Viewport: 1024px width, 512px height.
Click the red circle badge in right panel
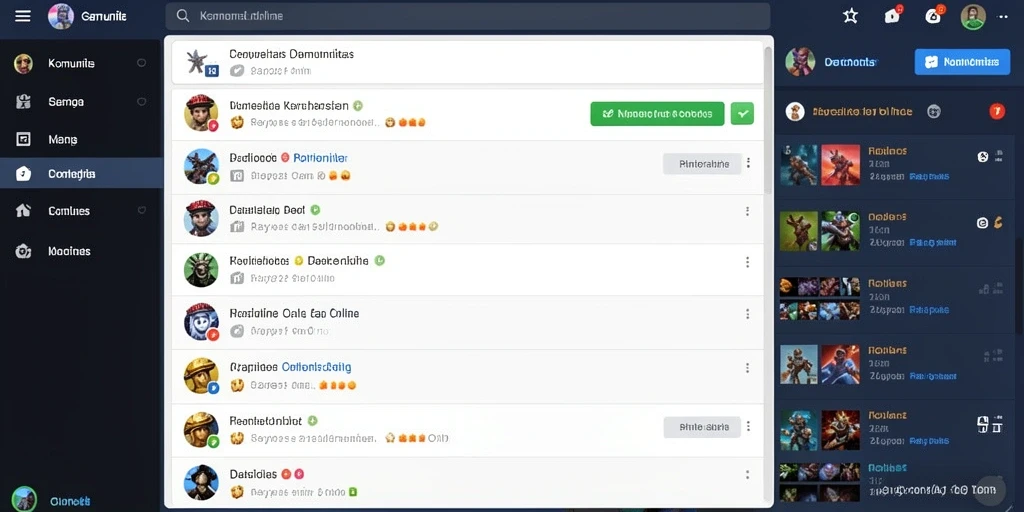(997, 112)
